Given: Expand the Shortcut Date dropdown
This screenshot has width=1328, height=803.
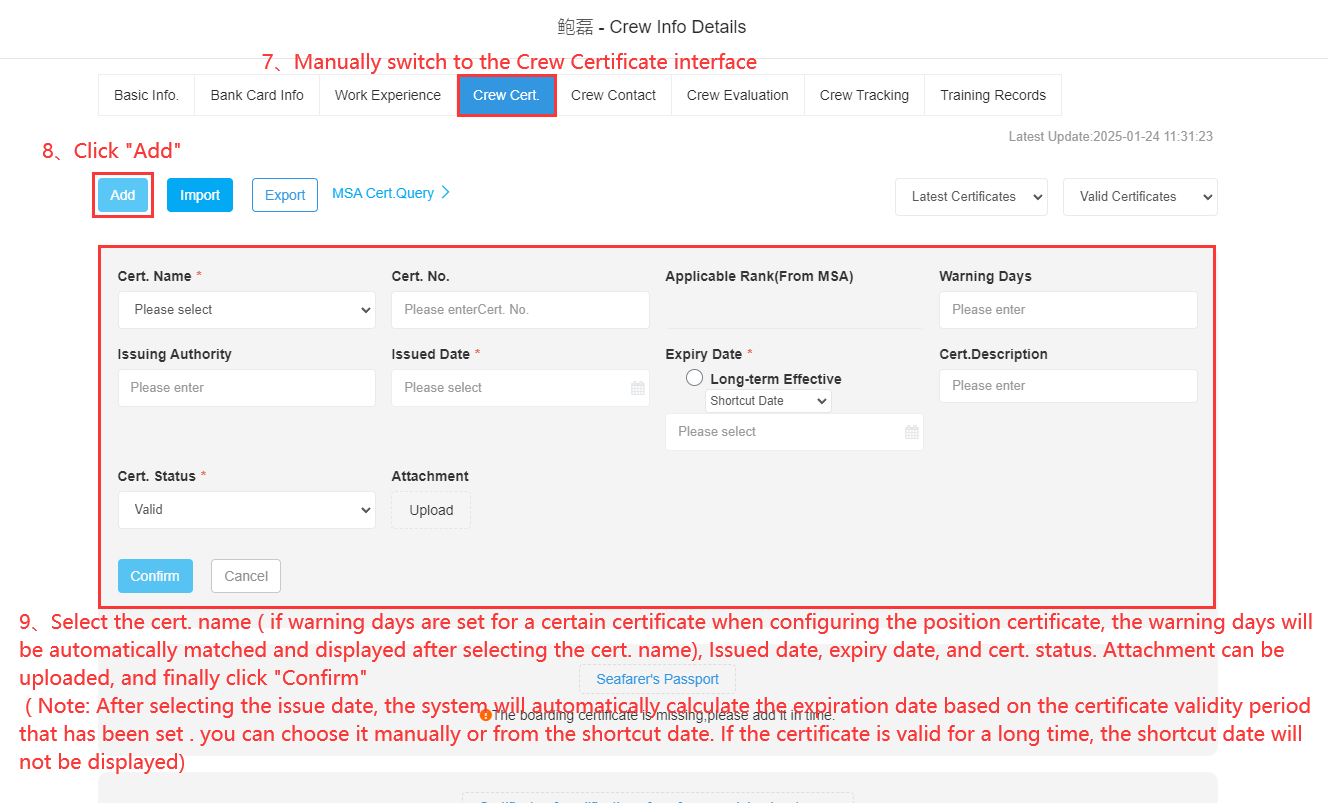Looking at the screenshot, I should pos(768,401).
